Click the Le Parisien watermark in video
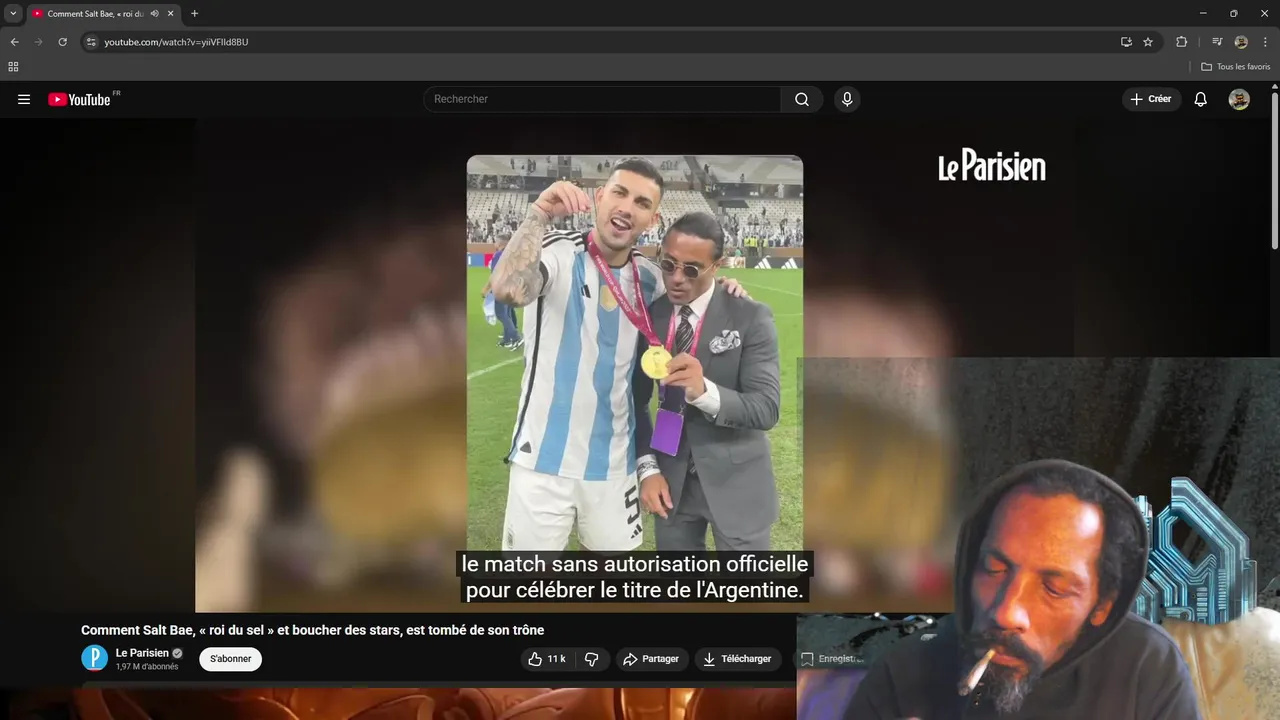The height and width of the screenshot is (720, 1280). [x=992, y=165]
